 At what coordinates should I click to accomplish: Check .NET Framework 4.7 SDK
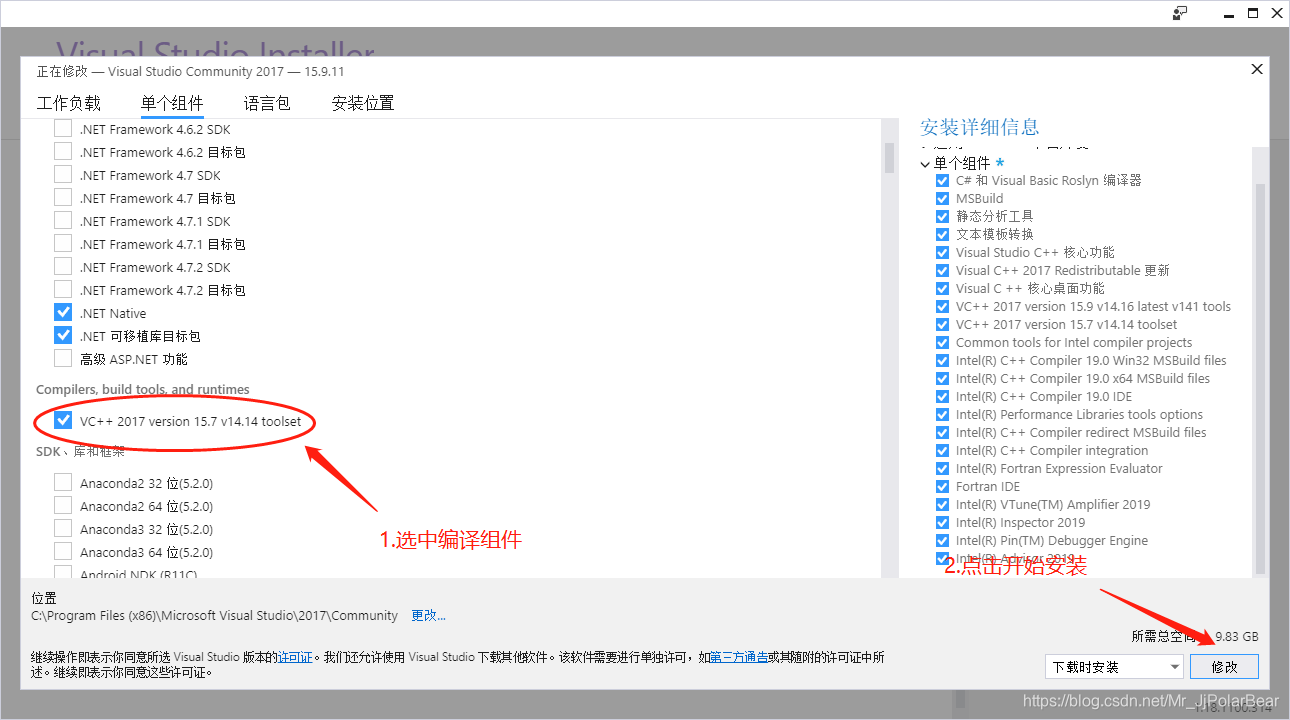pos(63,175)
